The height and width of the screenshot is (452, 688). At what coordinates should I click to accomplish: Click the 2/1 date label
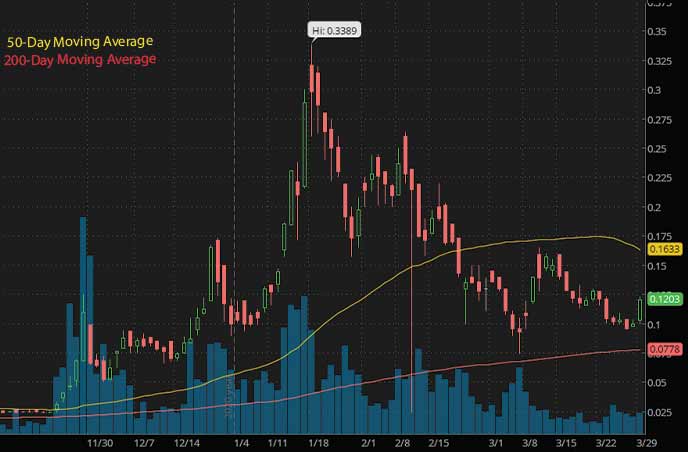coord(369,443)
